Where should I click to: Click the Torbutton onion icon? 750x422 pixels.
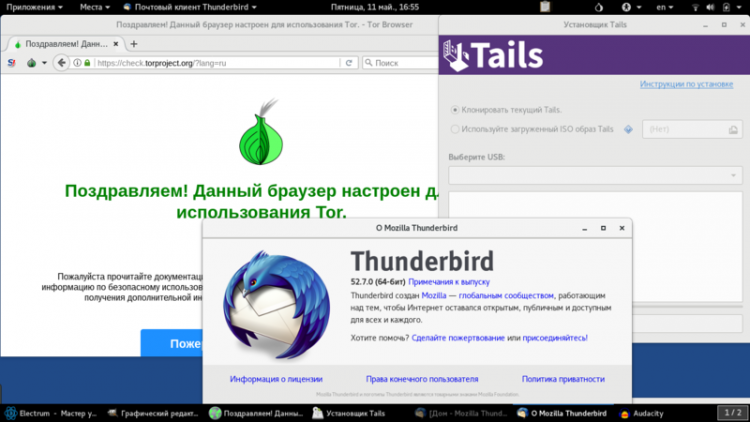(31, 63)
